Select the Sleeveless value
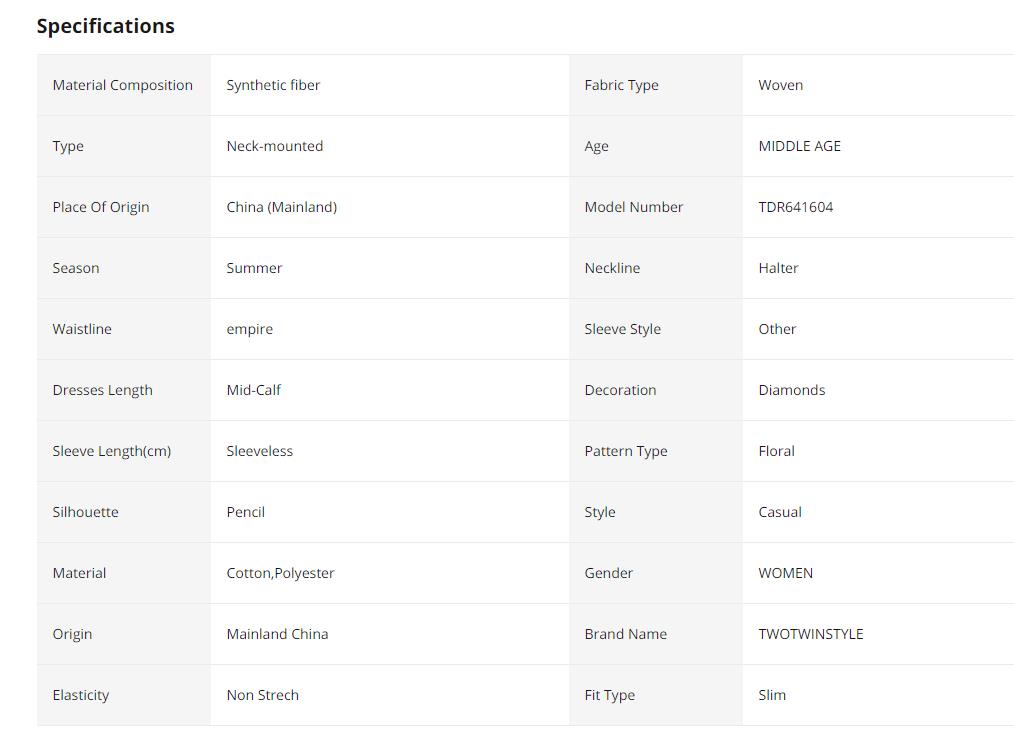The image size is (1014, 746). [259, 451]
